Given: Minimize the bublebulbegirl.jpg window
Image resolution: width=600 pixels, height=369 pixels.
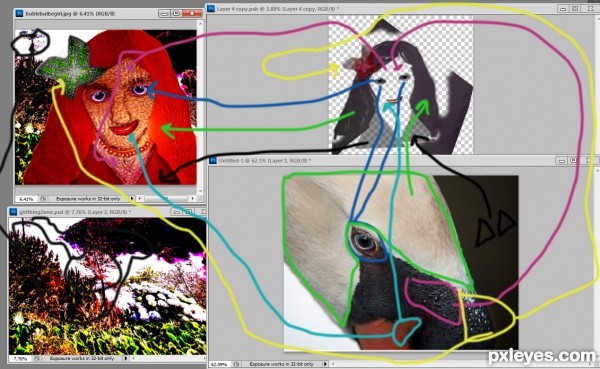Looking at the screenshot, I should tap(164, 13).
